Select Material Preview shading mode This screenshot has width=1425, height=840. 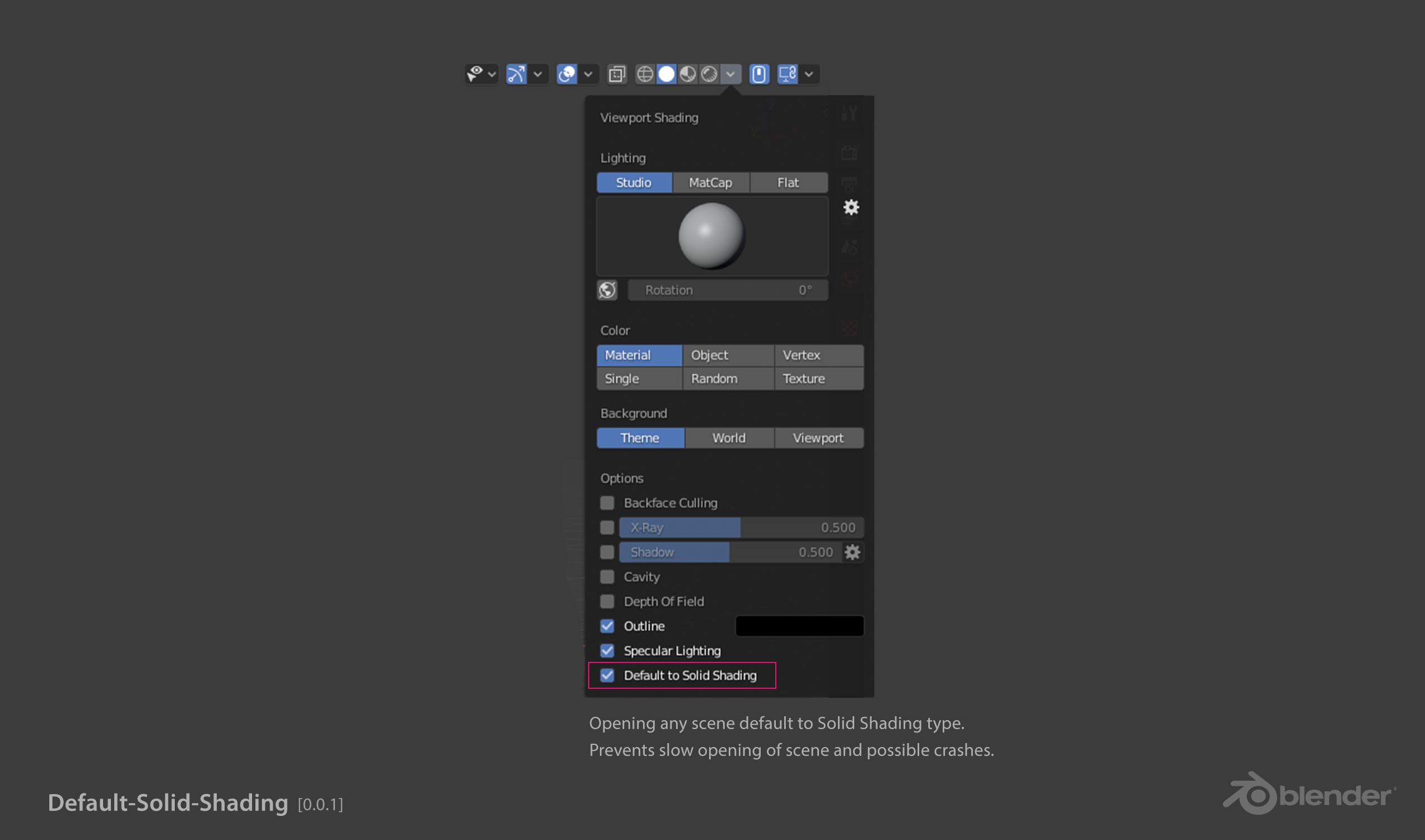tap(687, 74)
